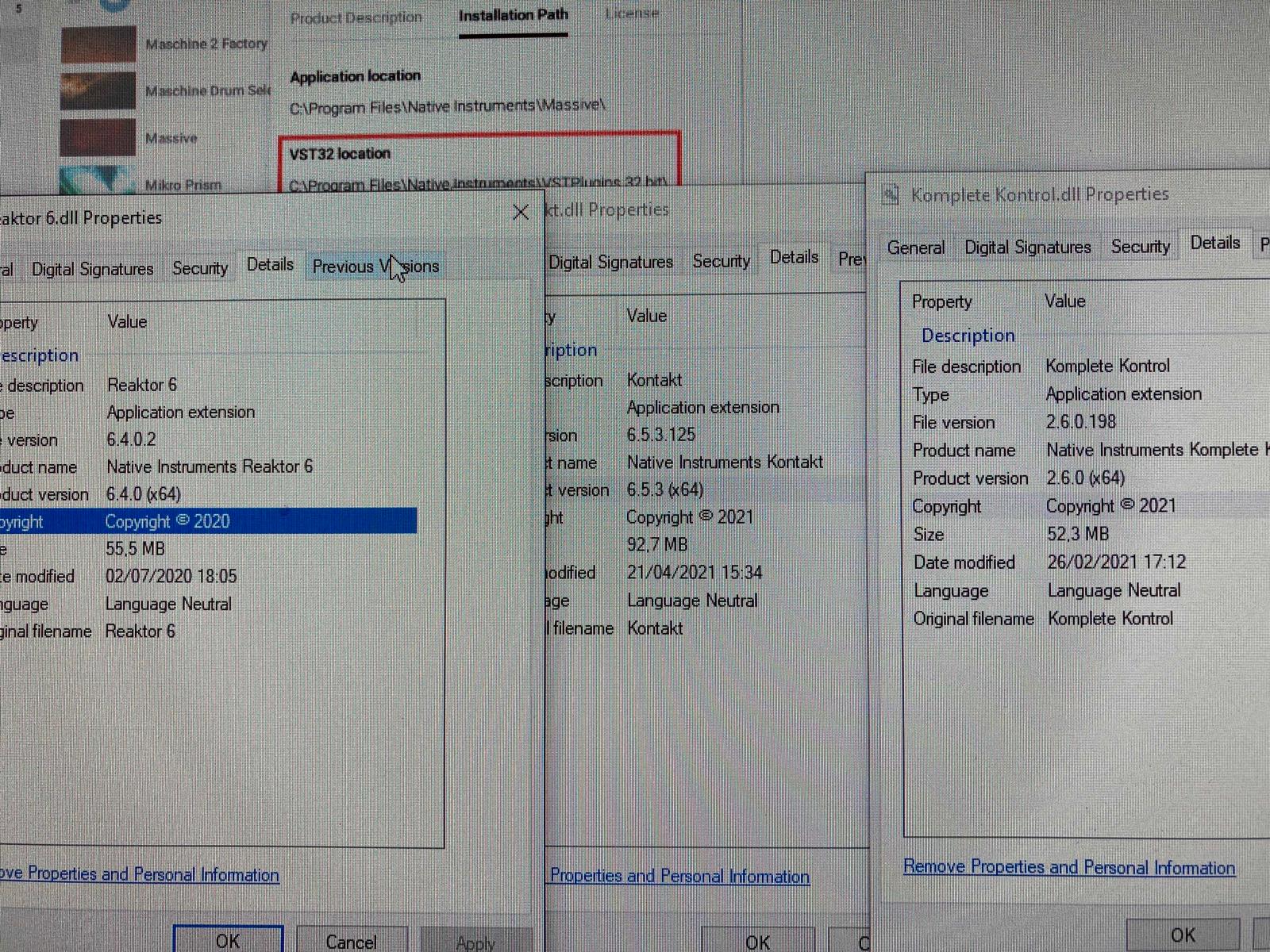Viewport: 1270px width, 952px height.
Task: Click OK in Kontakt.dll Properties
Action: 757,940
